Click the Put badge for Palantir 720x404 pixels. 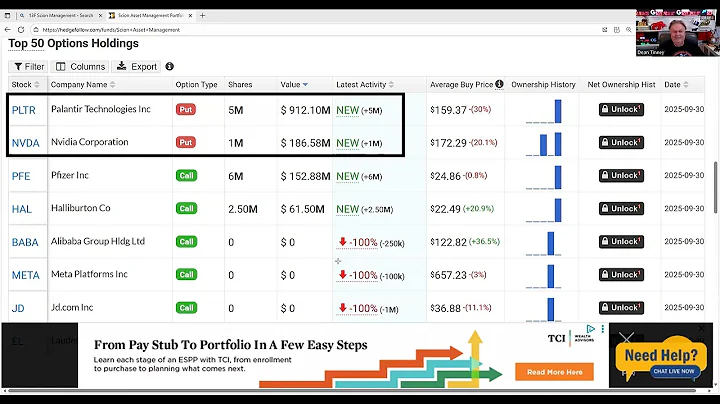[x=186, y=110]
